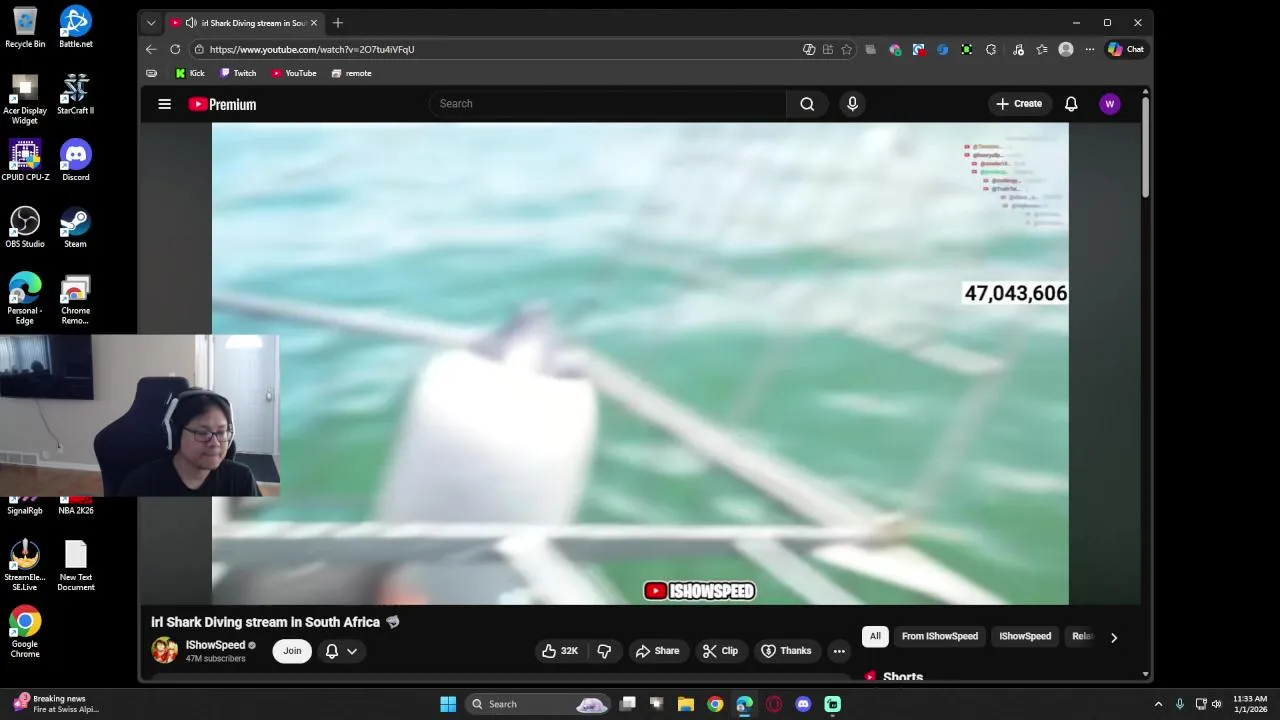The width and height of the screenshot is (1280, 720).
Task: Open the tab actions dropdown chevron
Action: 151,23
